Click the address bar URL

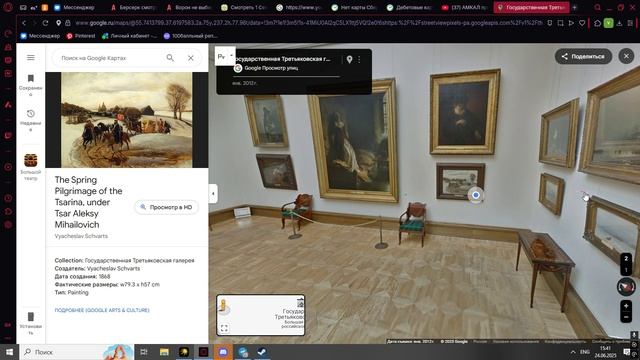point(309,23)
